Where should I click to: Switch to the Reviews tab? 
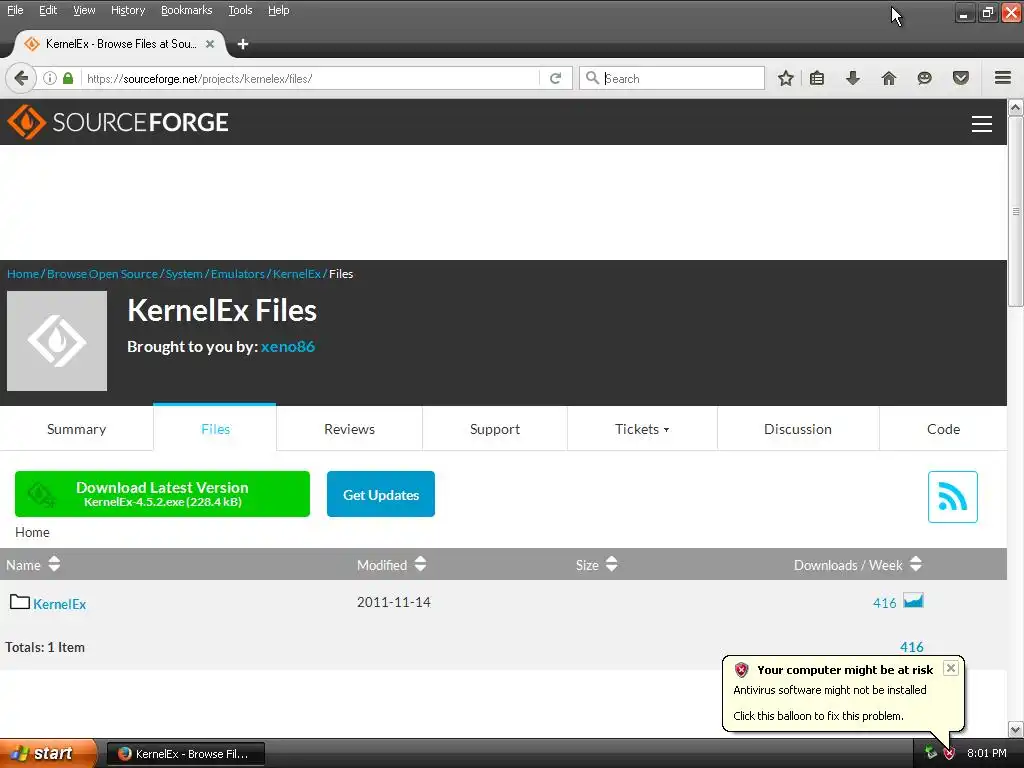tap(349, 429)
